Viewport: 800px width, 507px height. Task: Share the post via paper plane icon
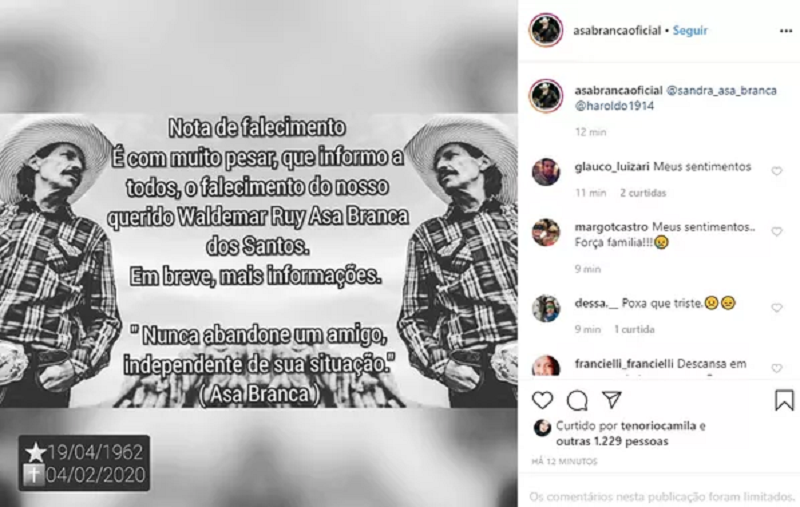(x=611, y=400)
